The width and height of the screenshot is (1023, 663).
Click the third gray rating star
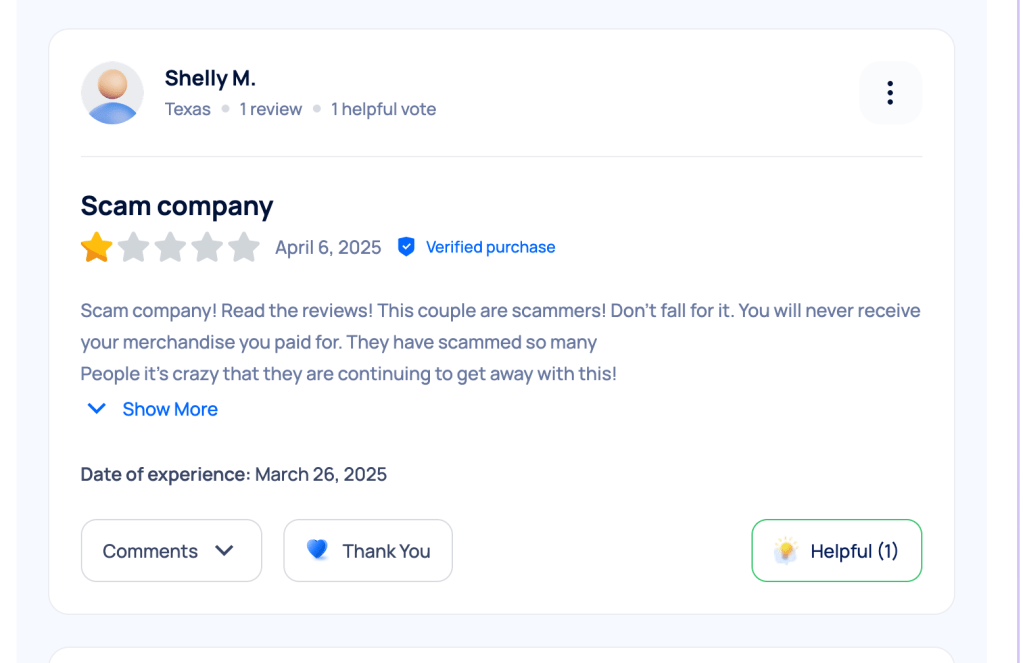[170, 247]
